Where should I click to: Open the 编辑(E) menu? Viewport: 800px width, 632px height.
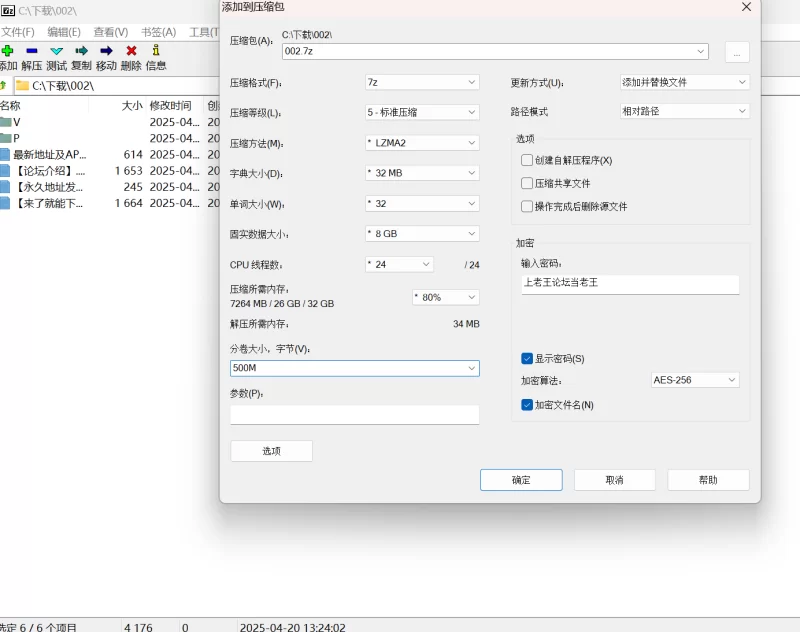point(64,32)
